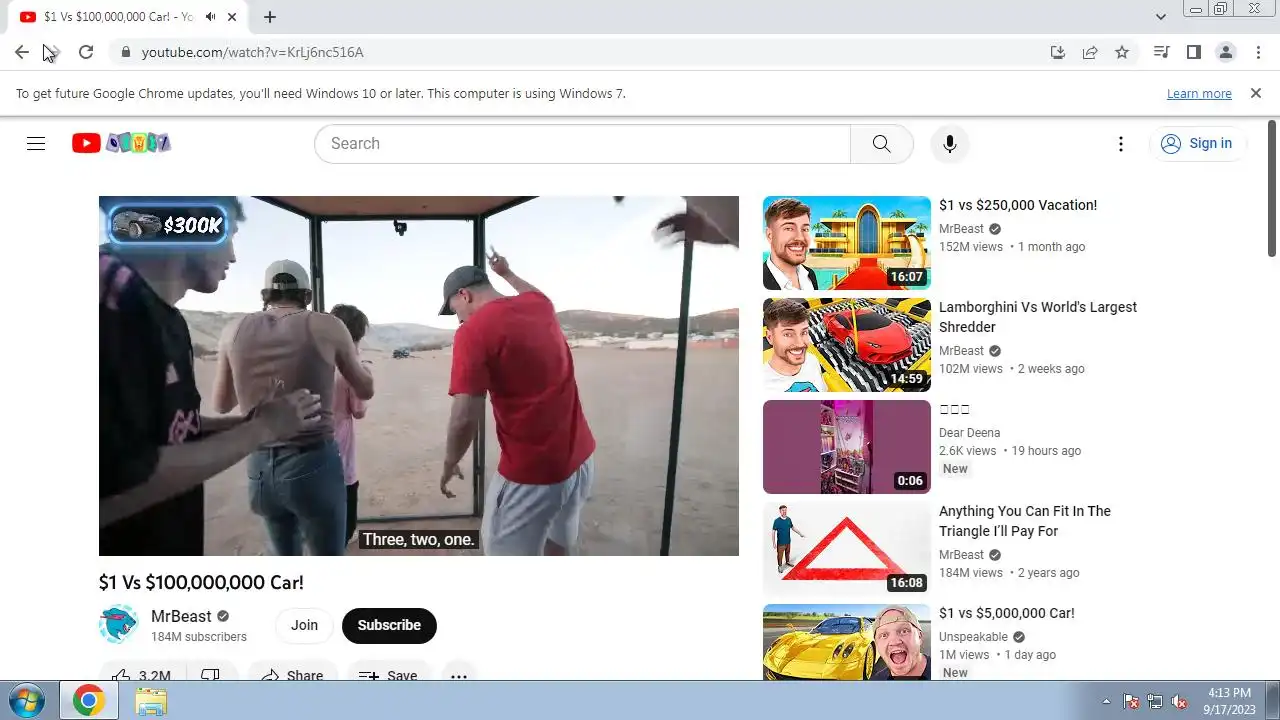The width and height of the screenshot is (1280, 720).
Task: Open a new browser tab
Action: point(270,17)
